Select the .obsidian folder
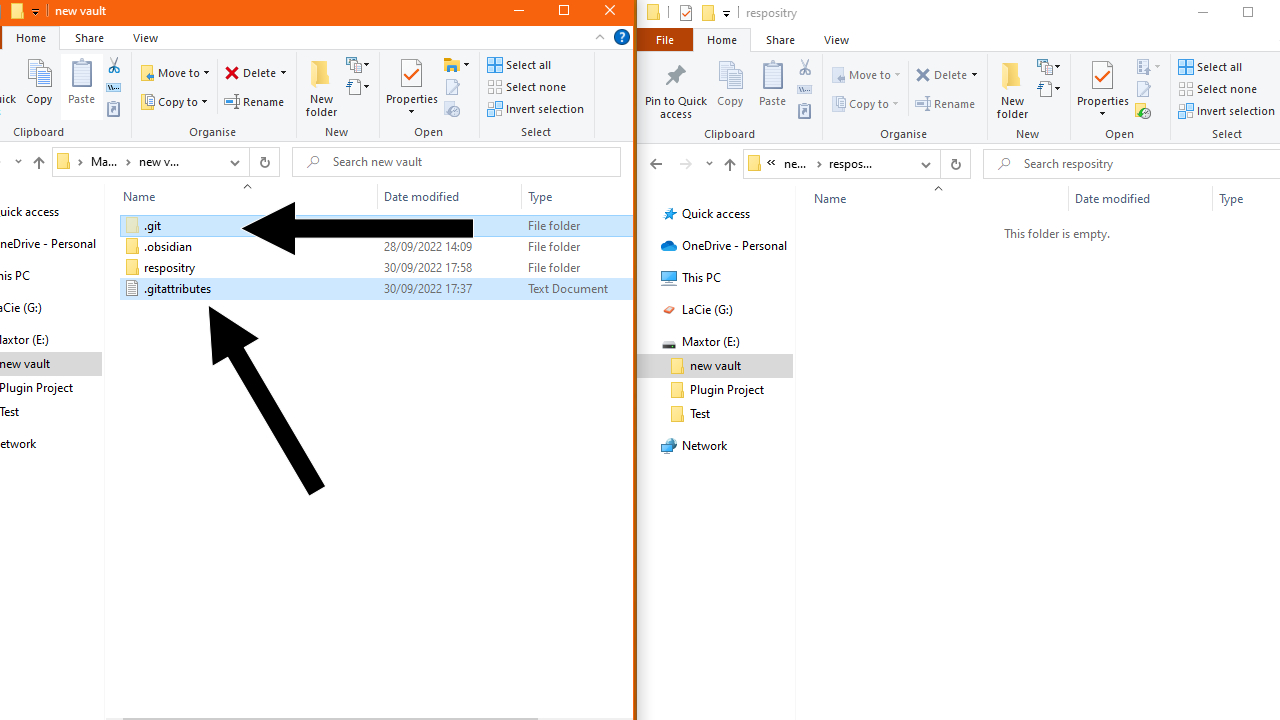This screenshot has height=720, width=1280. pos(376,247)
